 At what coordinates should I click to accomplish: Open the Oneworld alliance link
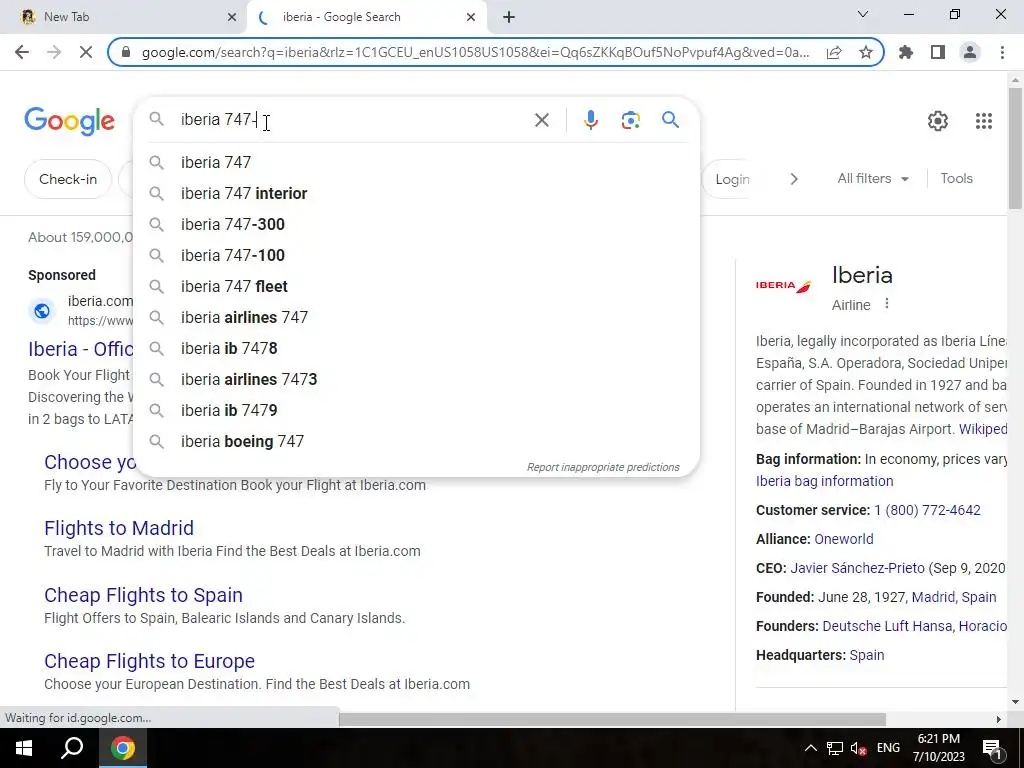[x=843, y=539]
